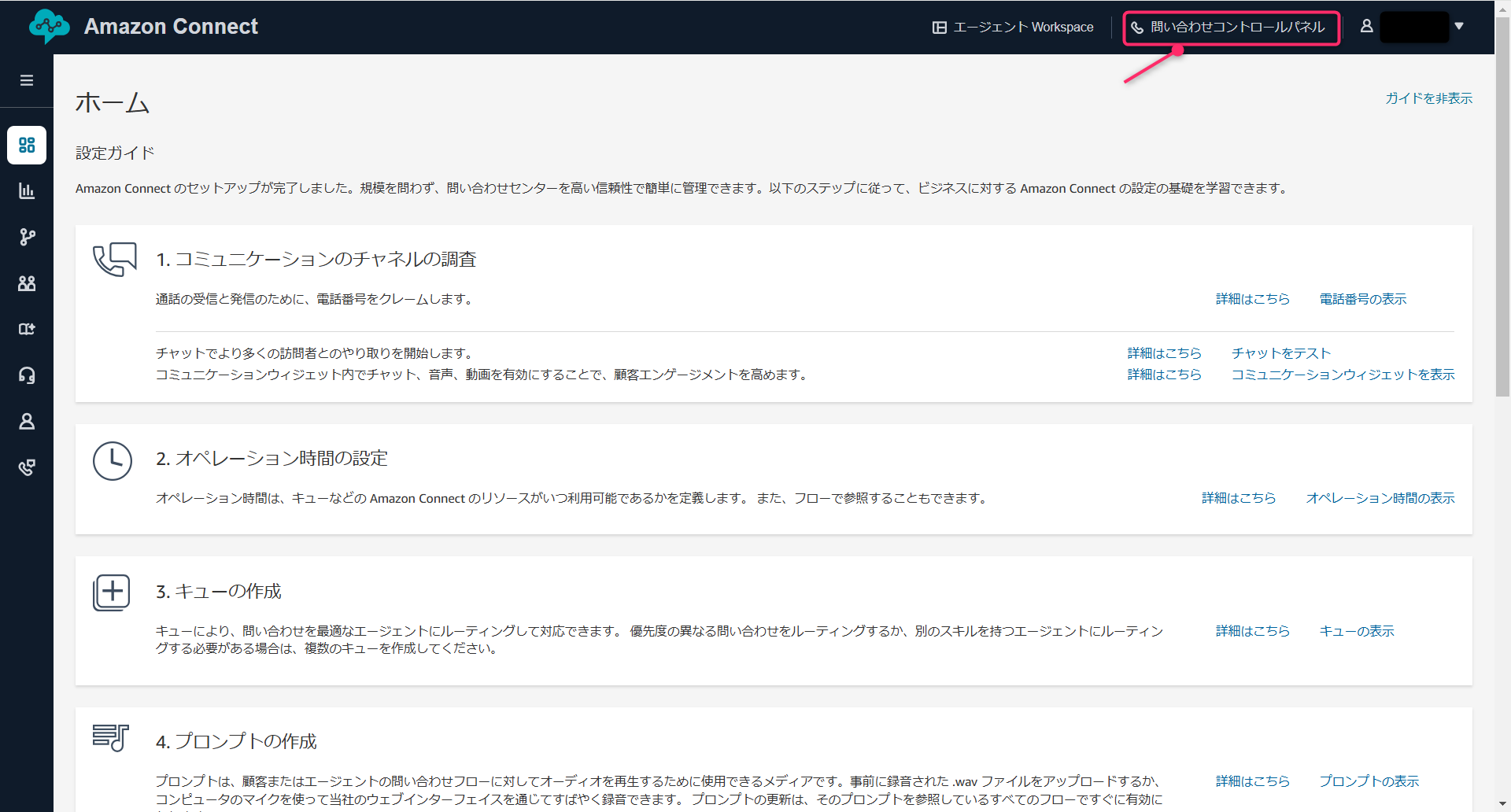Click the 電話番号の表示 link
1511x812 pixels.
[x=1362, y=299]
